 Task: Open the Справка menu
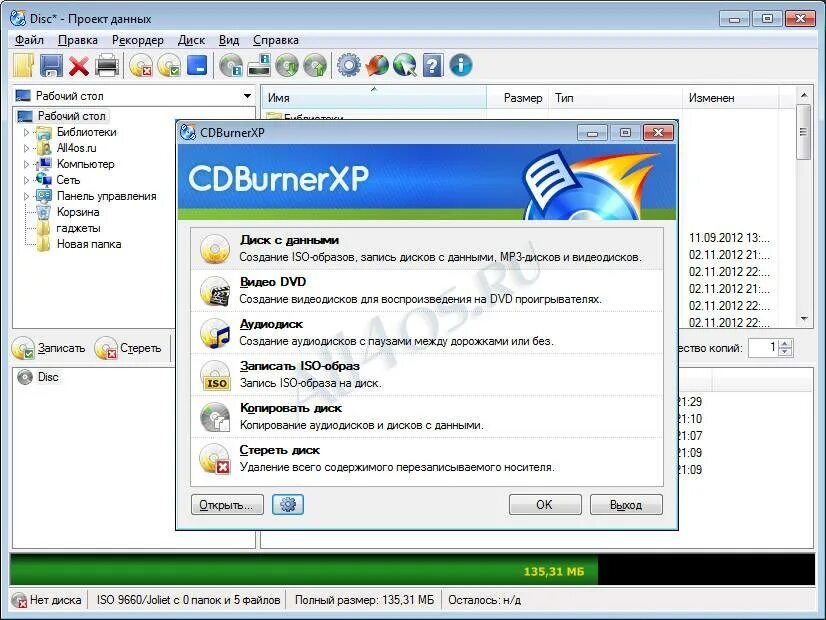(x=276, y=40)
